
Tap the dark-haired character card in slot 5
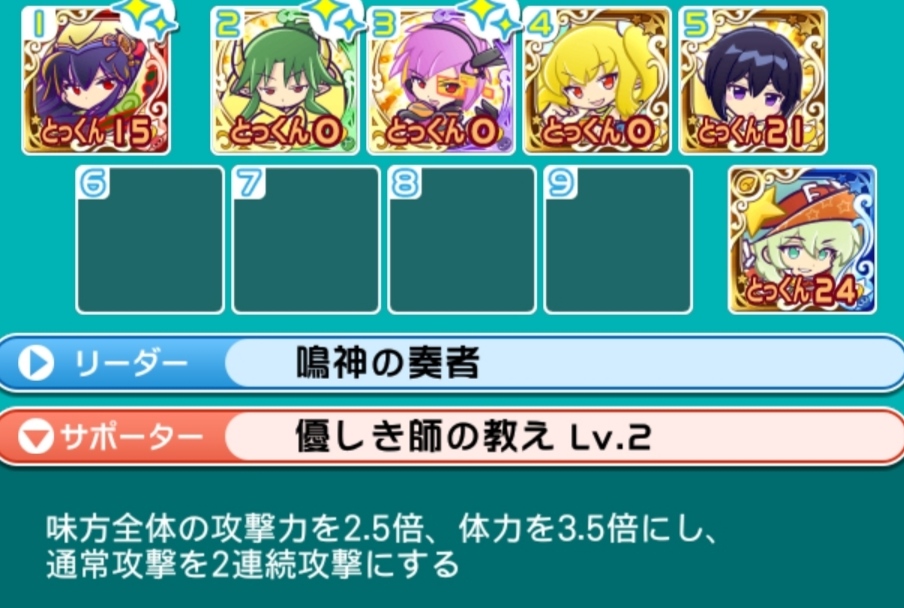click(x=753, y=81)
